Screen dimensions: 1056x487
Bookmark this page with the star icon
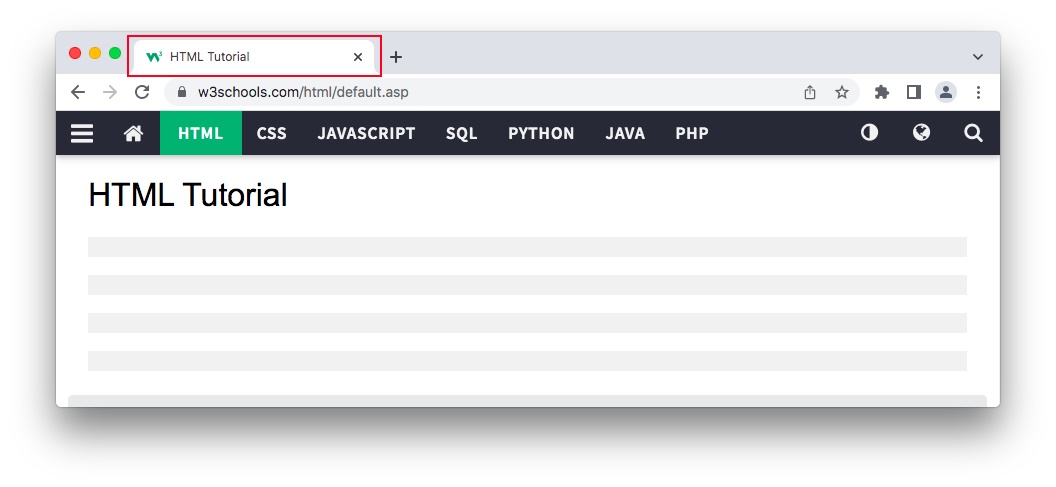[842, 92]
